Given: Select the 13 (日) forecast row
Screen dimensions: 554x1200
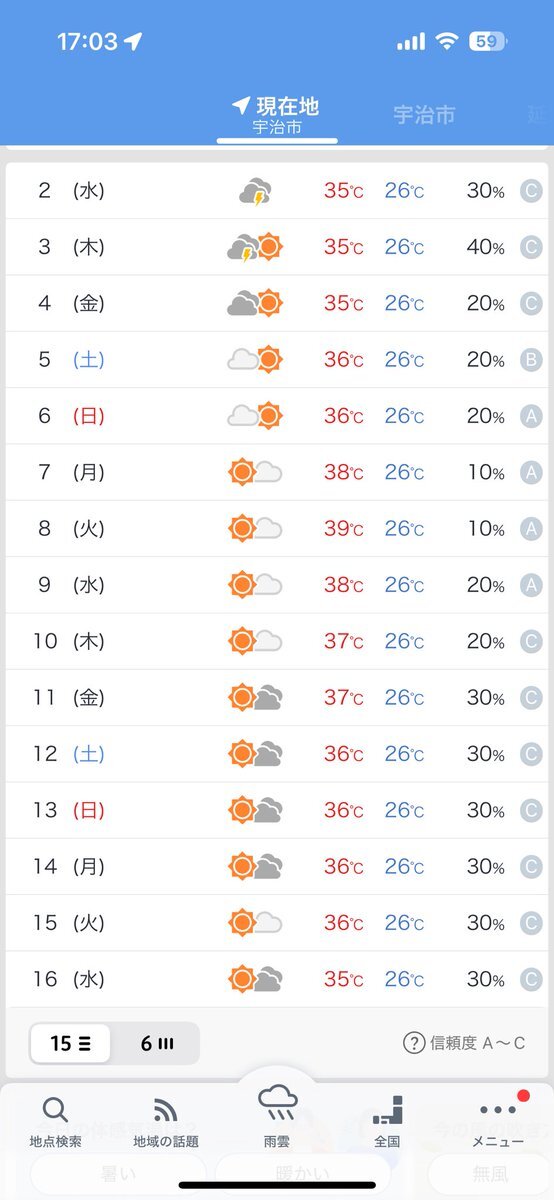Looking at the screenshot, I should (277, 810).
